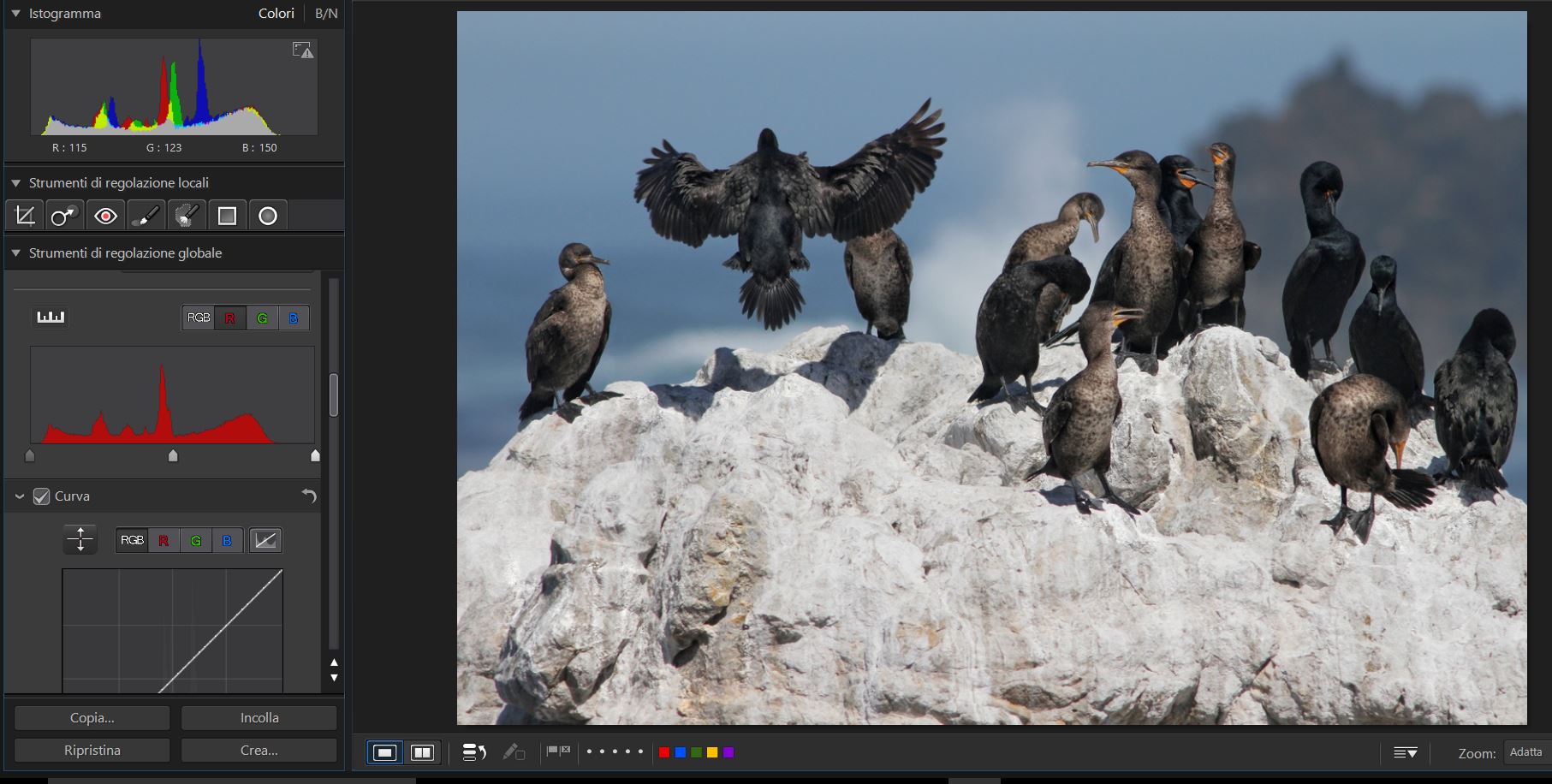The height and width of the screenshot is (784, 1552).
Task: Click the histogram clipping warning icon
Action: (x=302, y=50)
